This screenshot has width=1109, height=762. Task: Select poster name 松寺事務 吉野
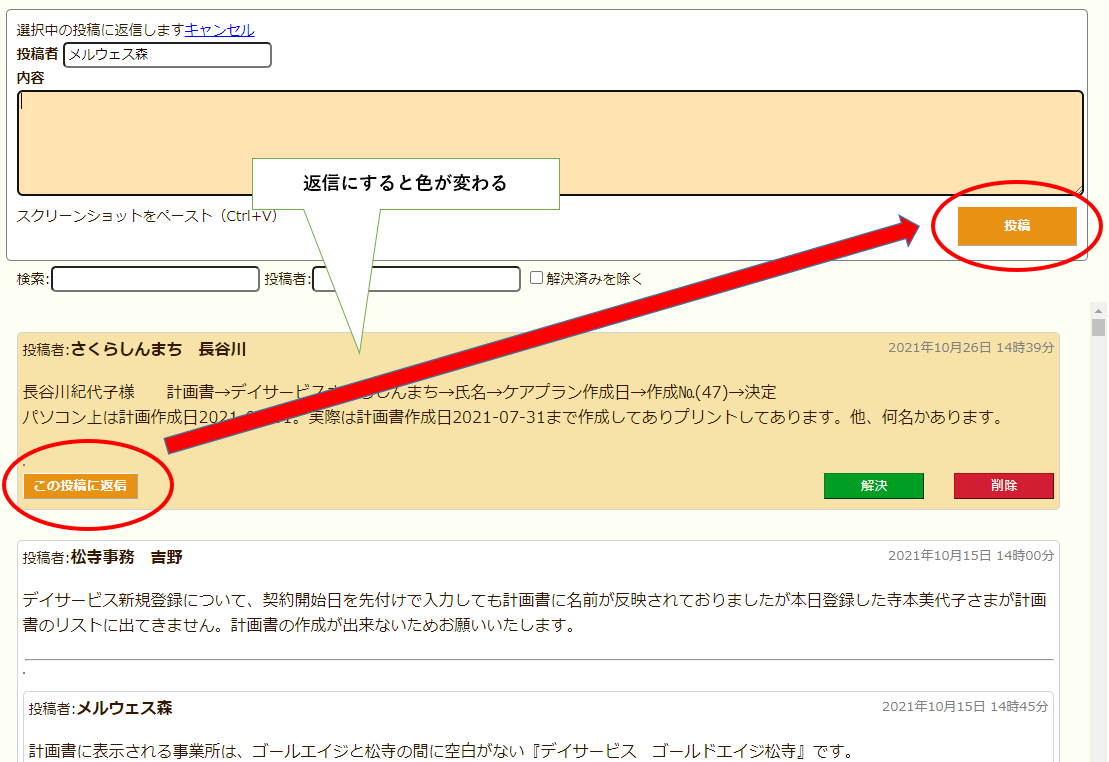127,557
